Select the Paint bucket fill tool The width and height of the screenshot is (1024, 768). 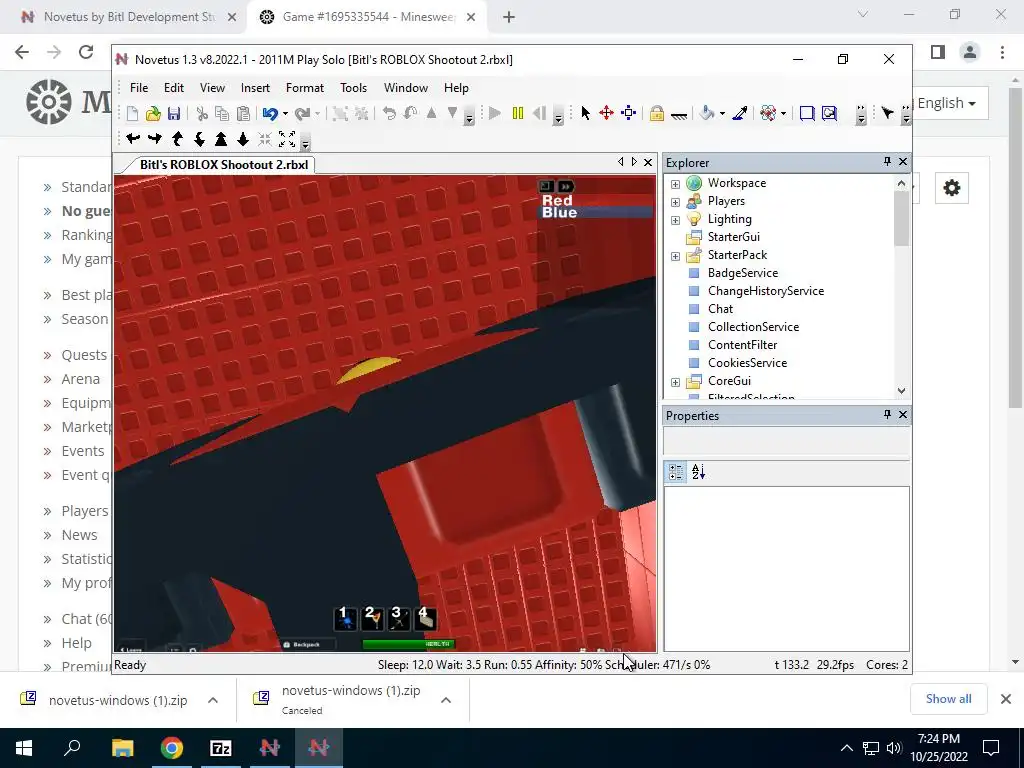tap(706, 114)
